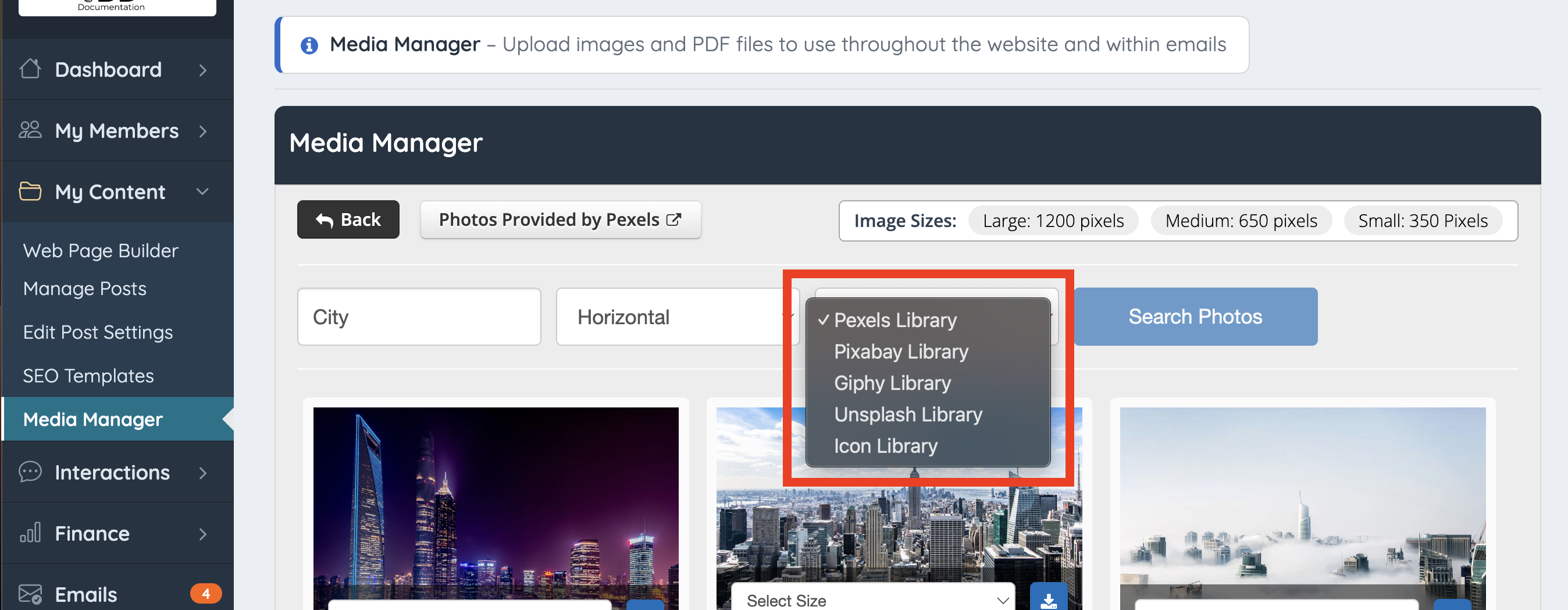Click the external link icon after Pexels

click(x=673, y=219)
